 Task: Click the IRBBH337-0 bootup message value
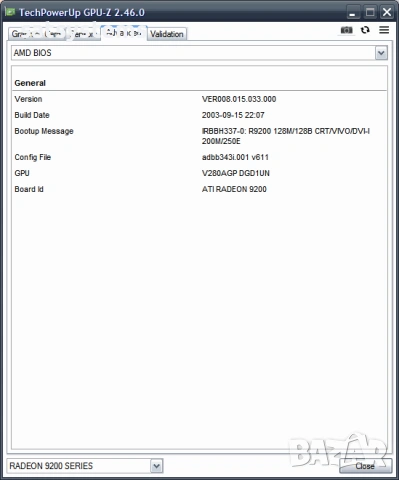pos(286,136)
